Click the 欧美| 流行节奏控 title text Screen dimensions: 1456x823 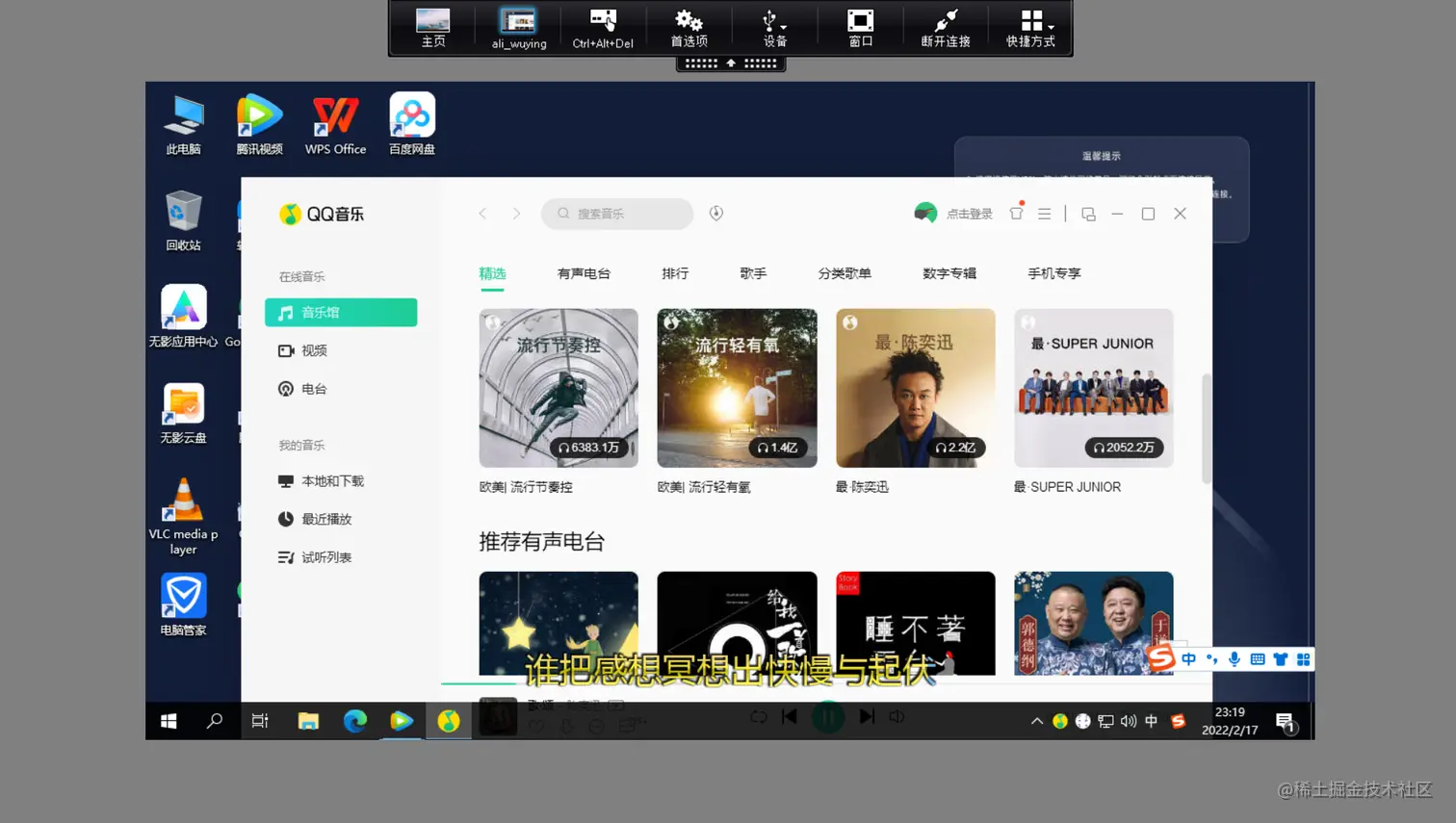(526, 487)
